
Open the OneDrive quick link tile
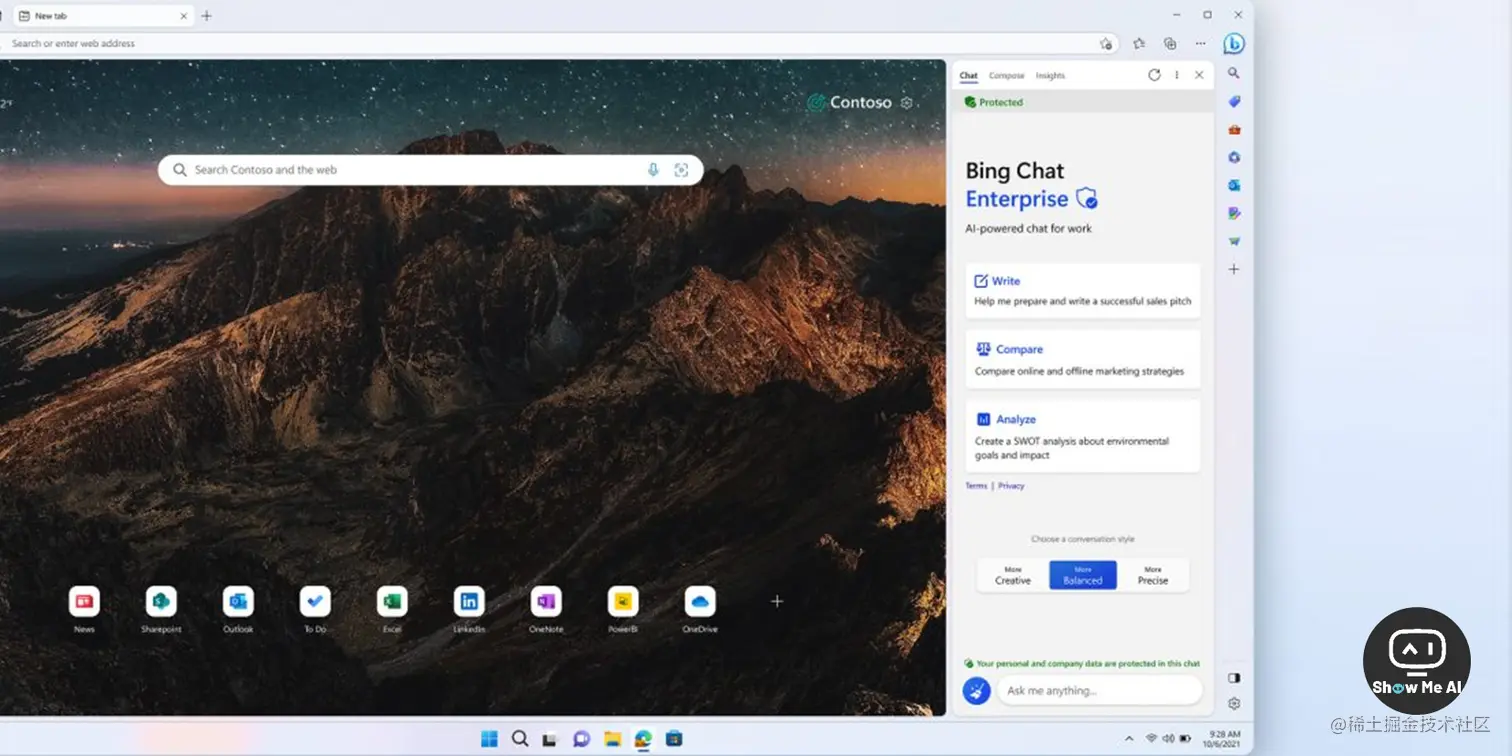click(700, 601)
